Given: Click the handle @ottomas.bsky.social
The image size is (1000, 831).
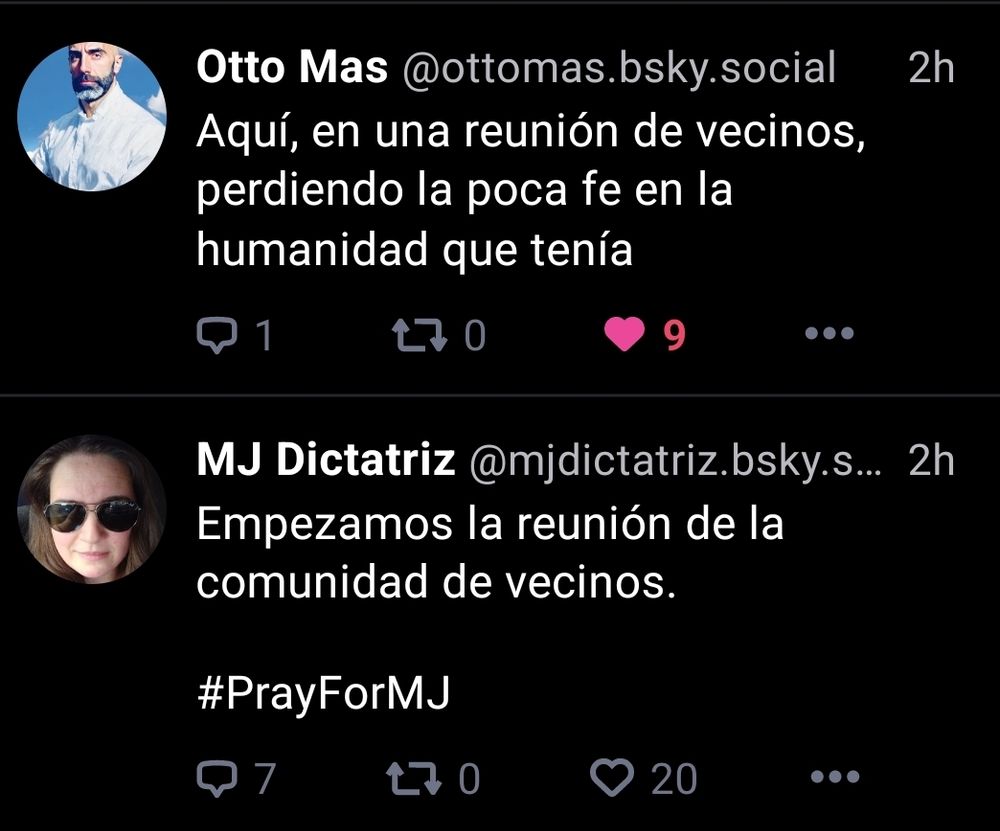Looking at the screenshot, I should click(x=618, y=68).
